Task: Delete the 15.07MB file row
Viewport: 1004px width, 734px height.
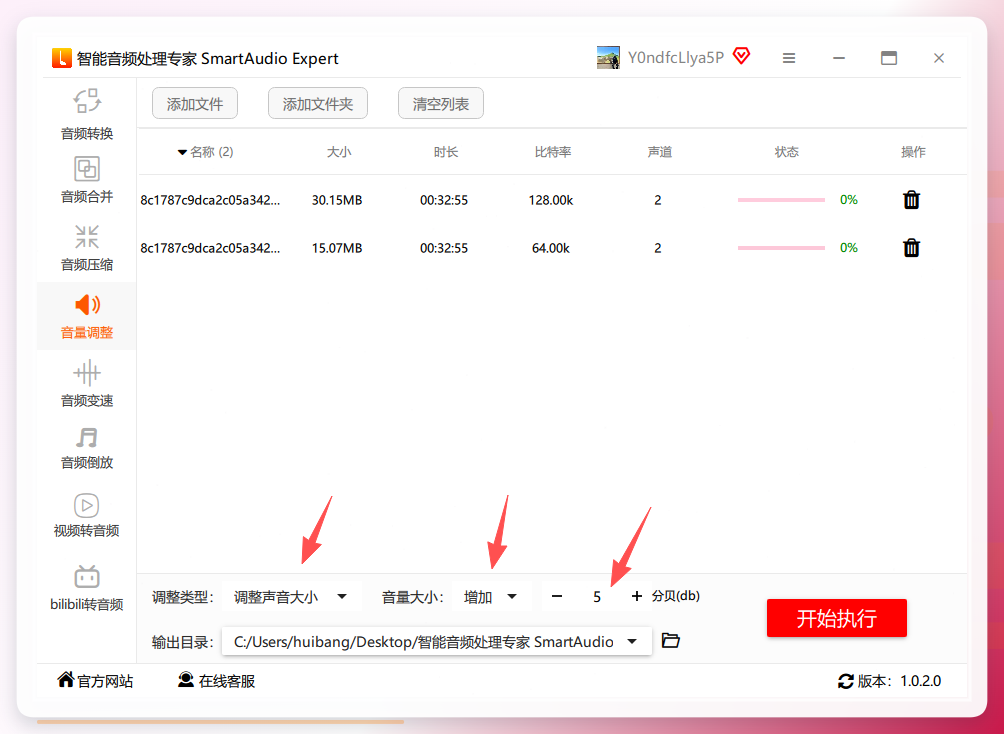Action: [911, 248]
